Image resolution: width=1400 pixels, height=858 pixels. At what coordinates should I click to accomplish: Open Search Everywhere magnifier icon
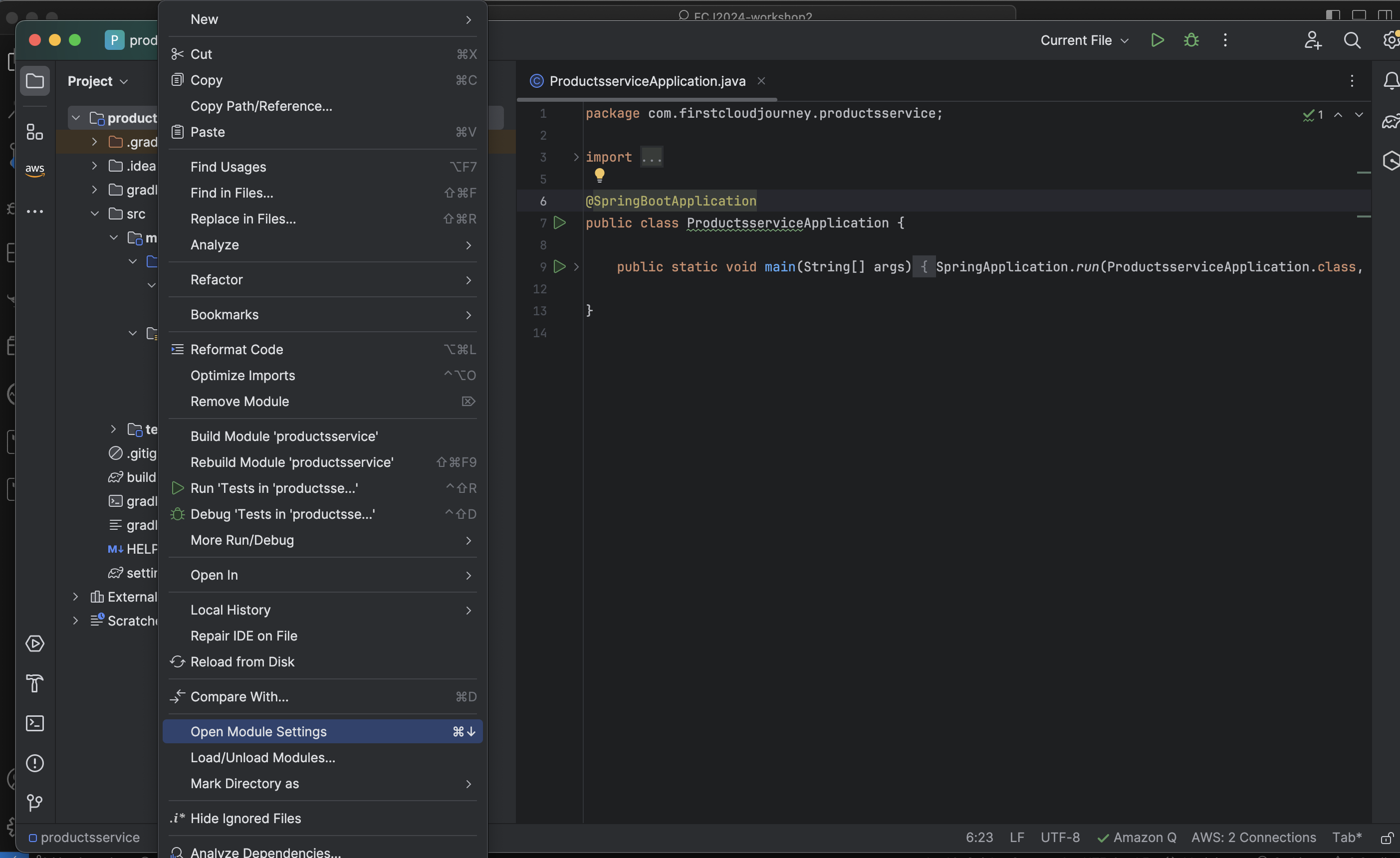pyautogui.click(x=1352, y=40)
